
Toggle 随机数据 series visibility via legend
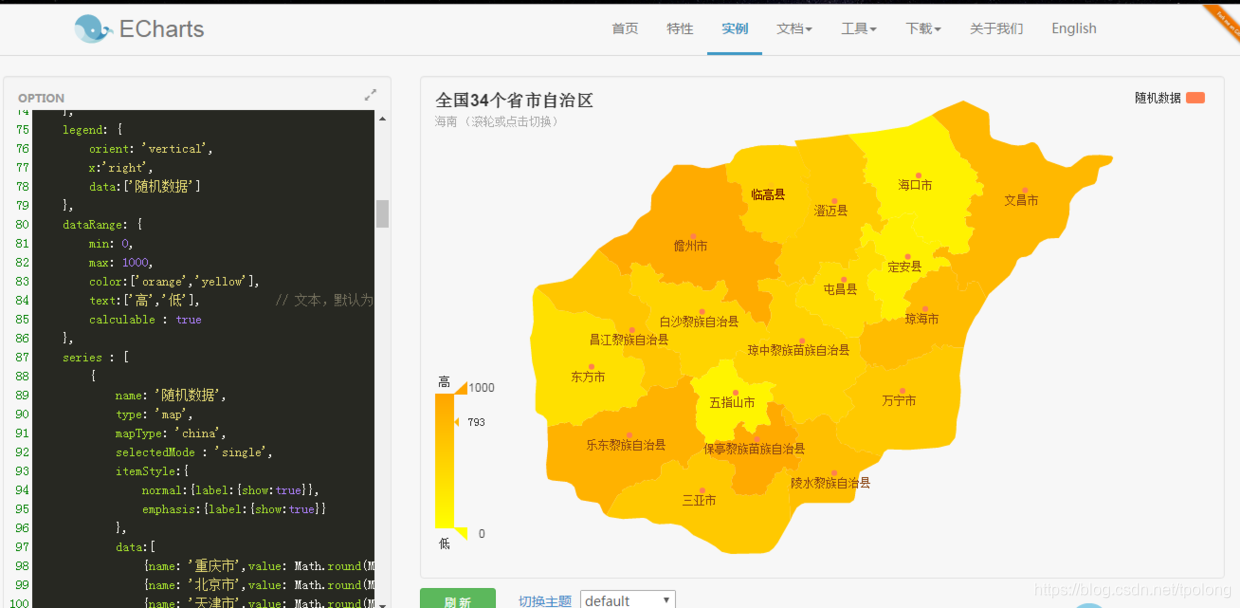point(1160,97)
